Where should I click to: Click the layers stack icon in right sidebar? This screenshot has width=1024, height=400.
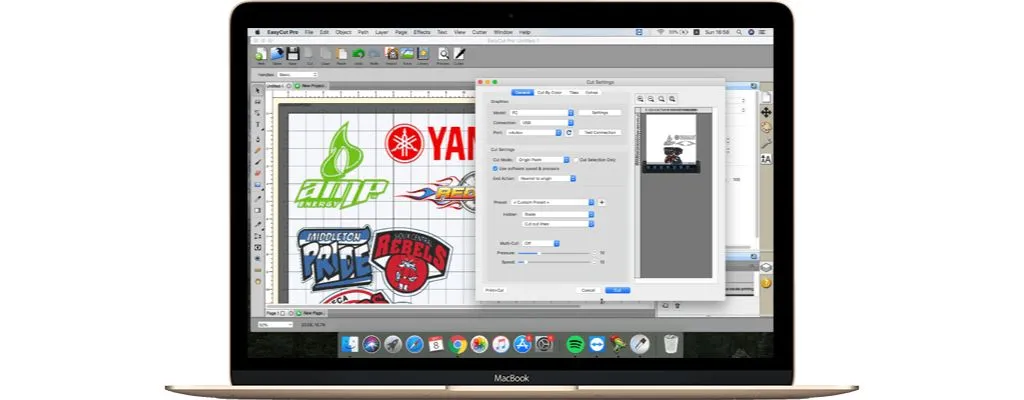[766, 267]
